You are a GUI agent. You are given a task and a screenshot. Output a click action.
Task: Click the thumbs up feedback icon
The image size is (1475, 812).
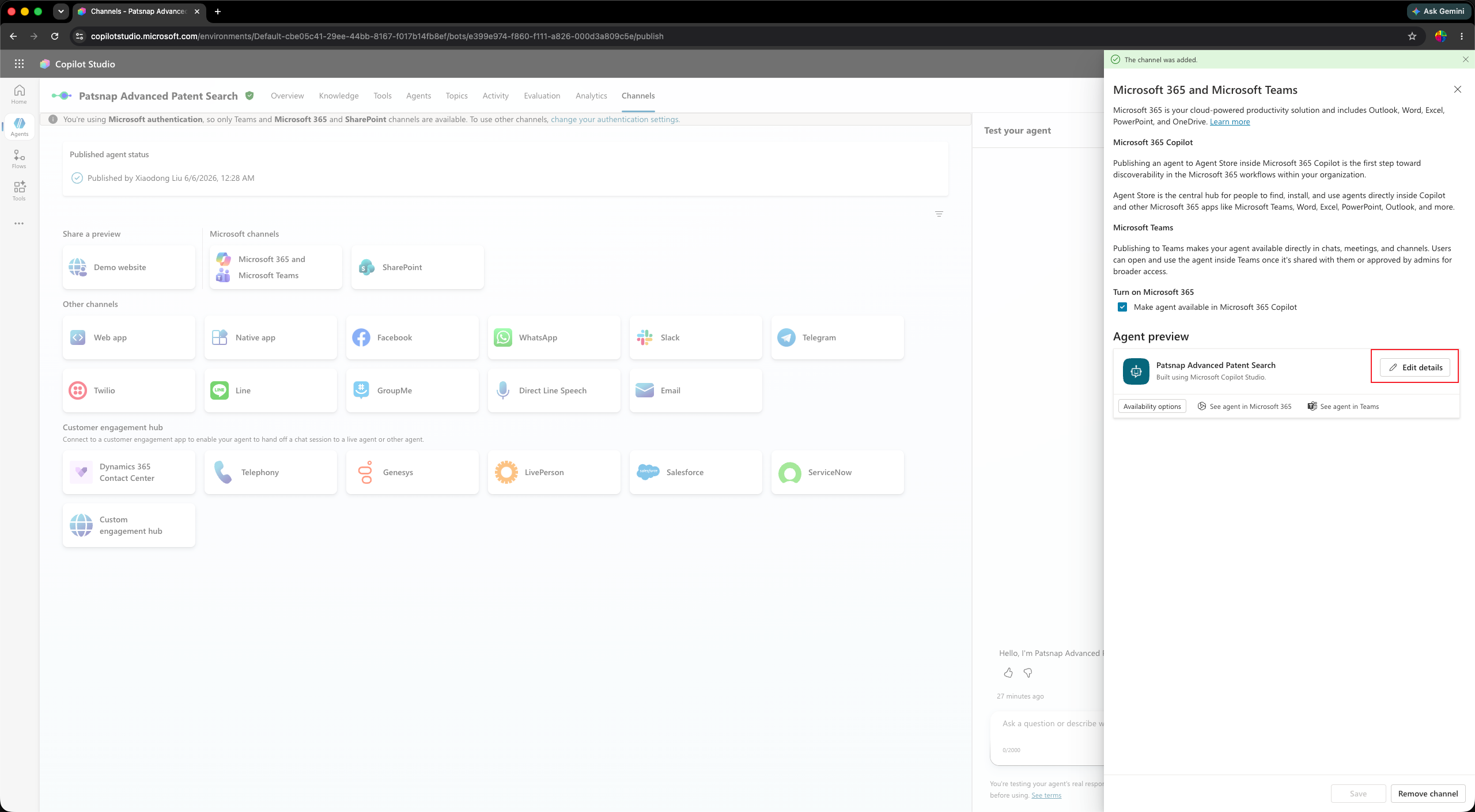point(1008,673)
